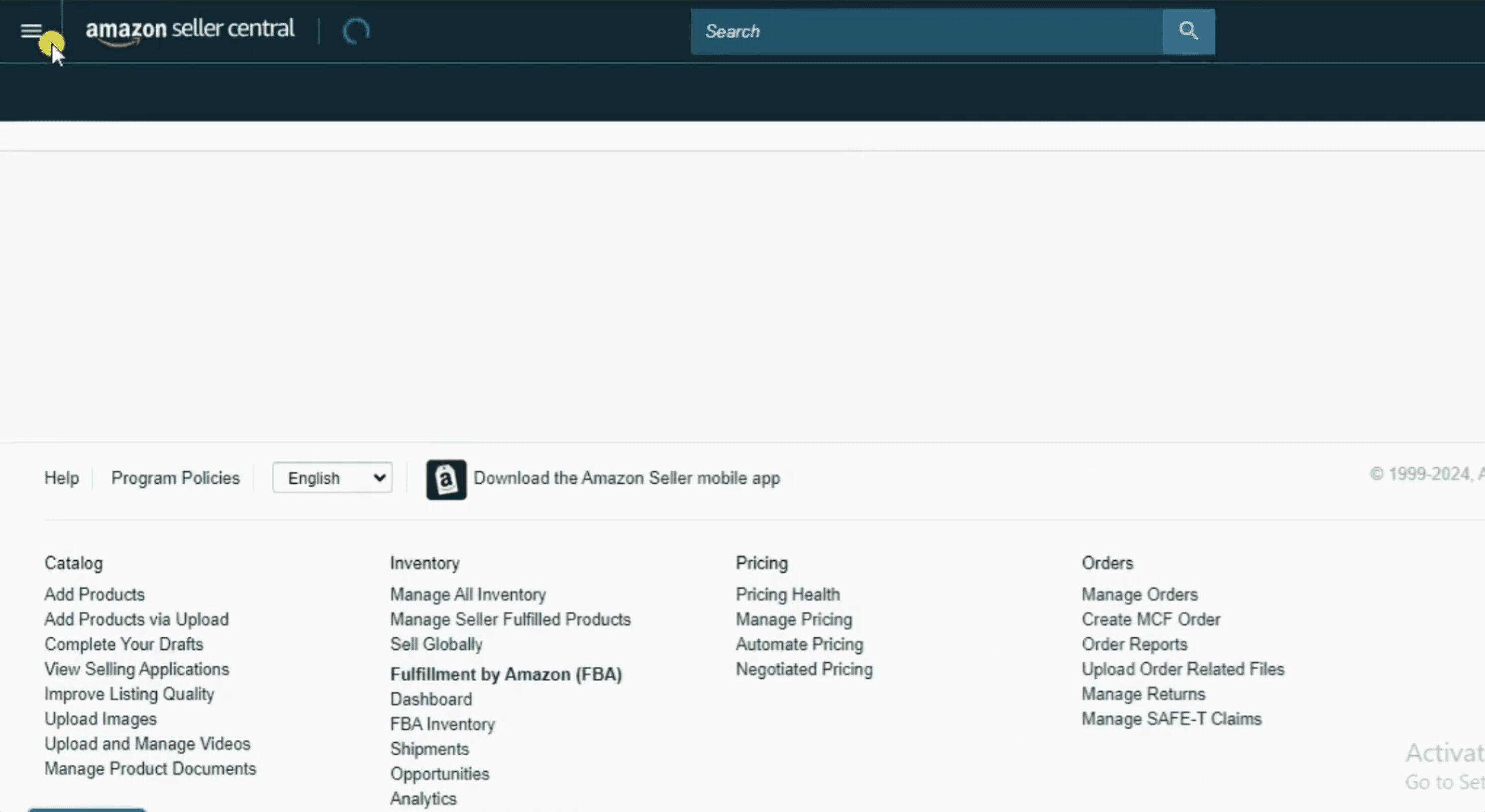
Task: Go to Add Products under Catalog
Action: click(95, 594)
